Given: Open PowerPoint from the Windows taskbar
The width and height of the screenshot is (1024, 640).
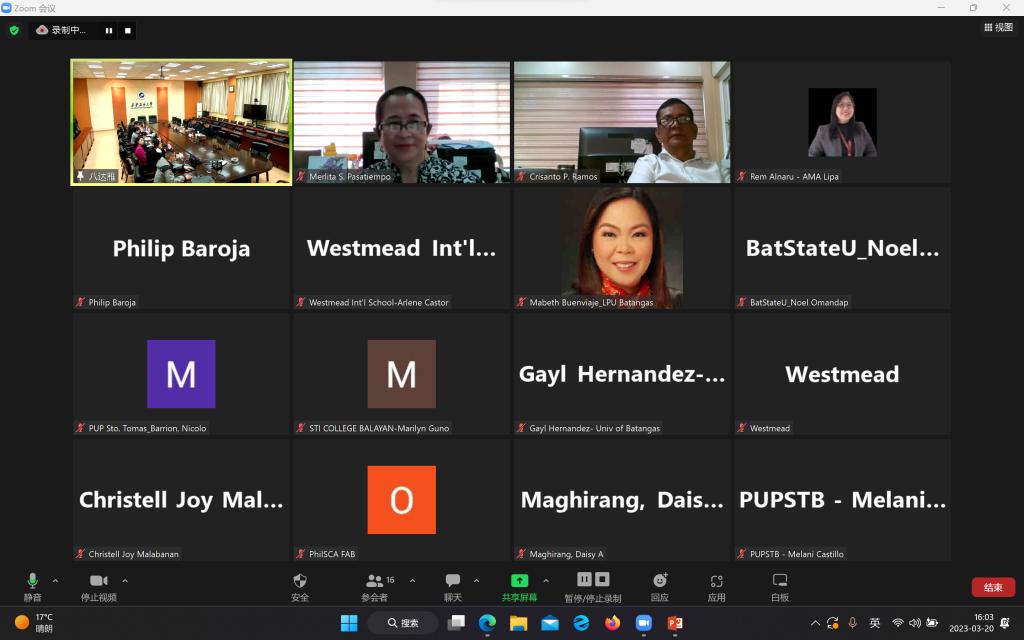Looking at the screenshot, I should (675, 623).
